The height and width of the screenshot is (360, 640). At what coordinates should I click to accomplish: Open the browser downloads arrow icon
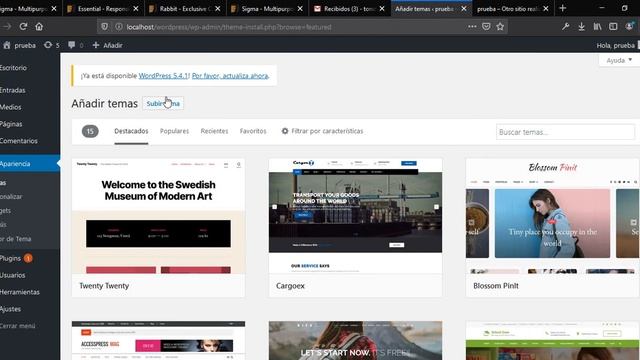click(581, 27)
